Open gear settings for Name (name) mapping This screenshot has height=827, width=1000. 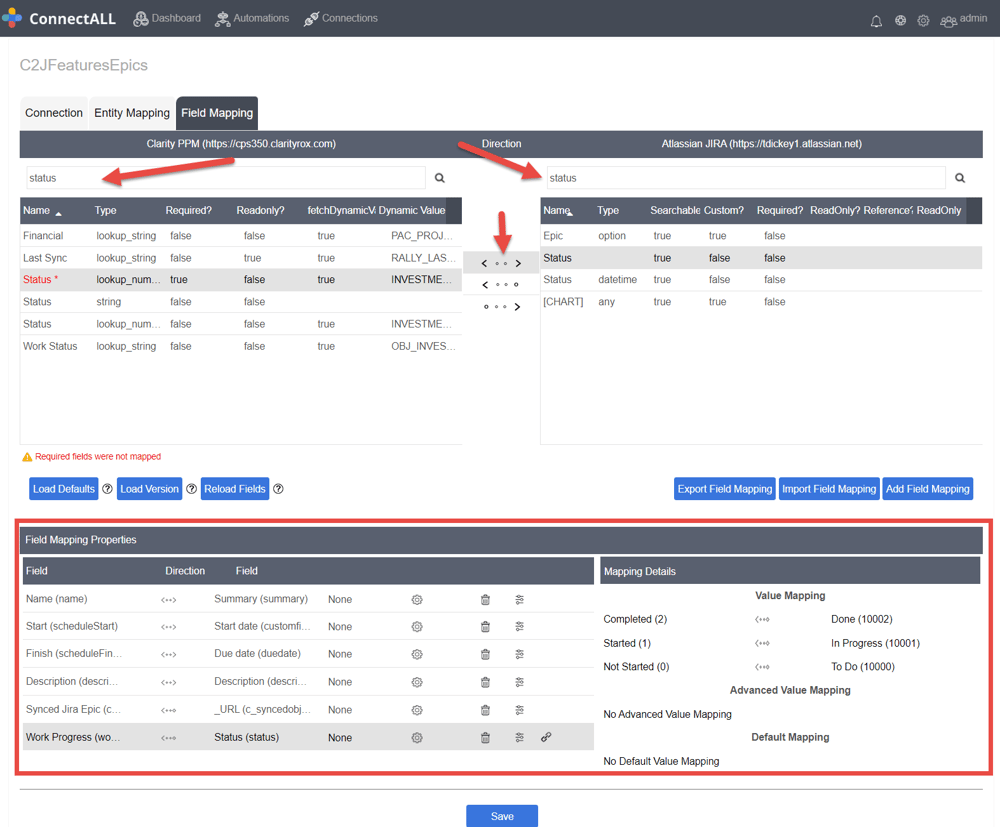pos(417,599)
